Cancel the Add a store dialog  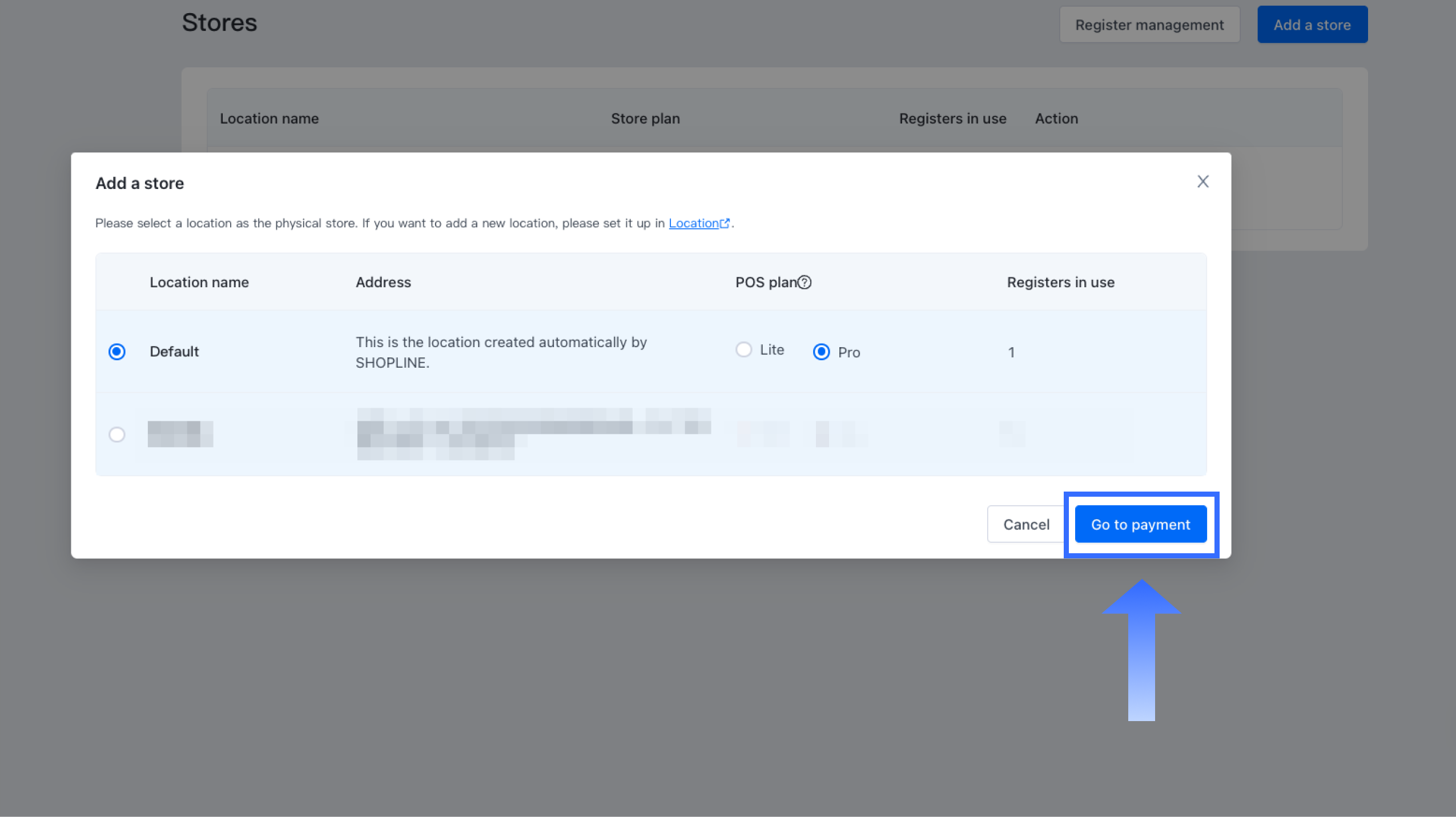1025,524
